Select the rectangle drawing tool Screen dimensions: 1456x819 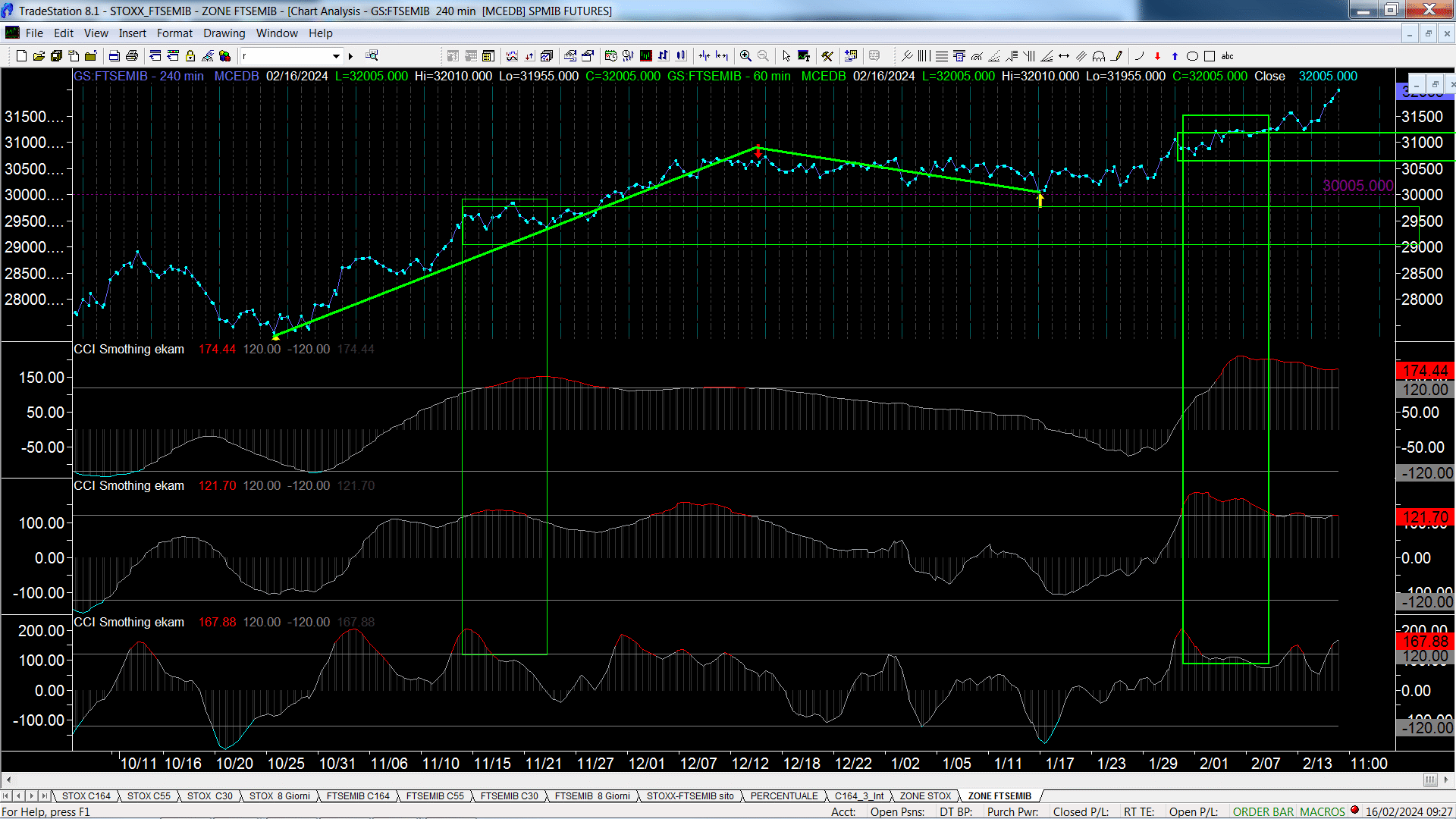click(1210, 55)
